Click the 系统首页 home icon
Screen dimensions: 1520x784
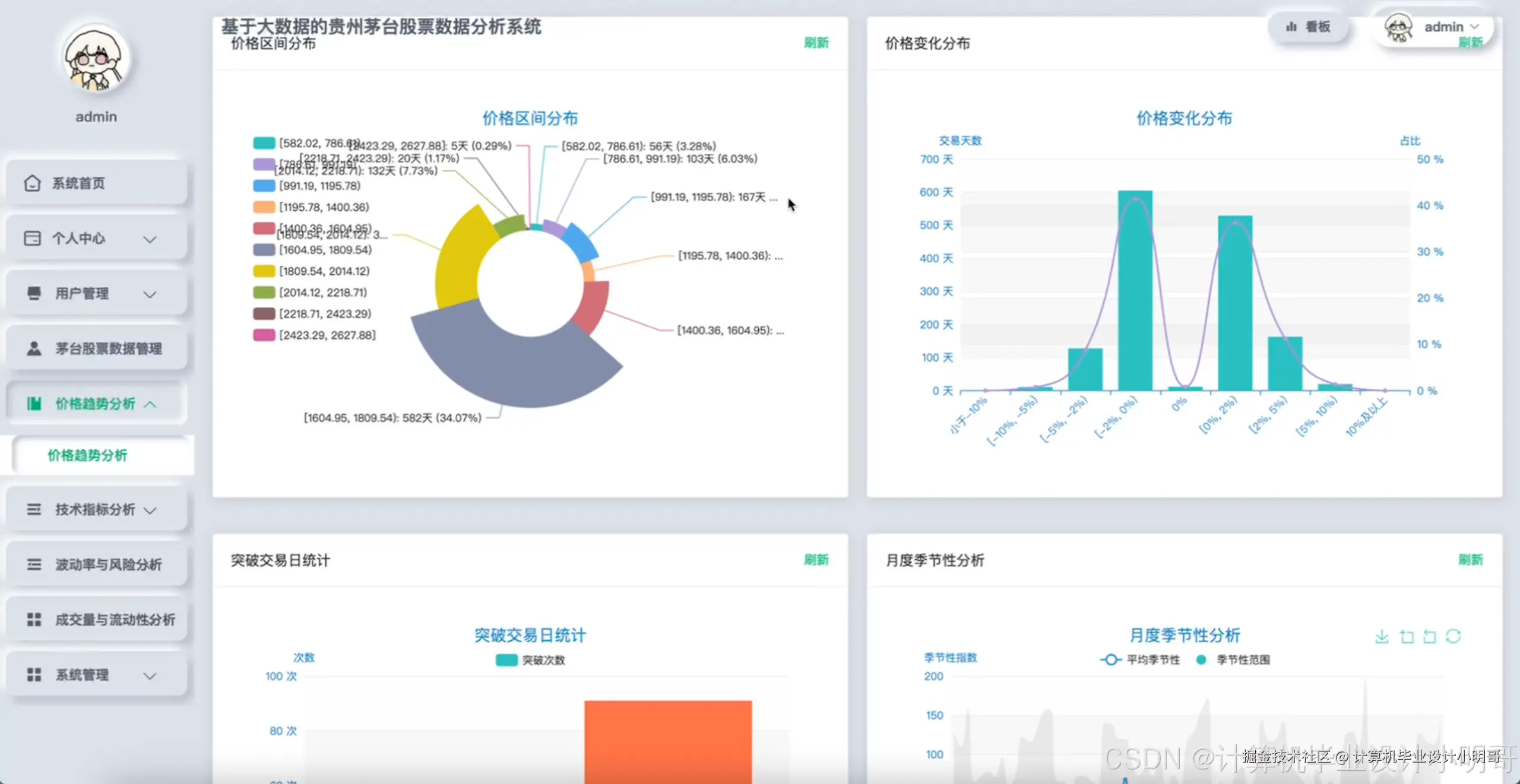pos(32,183)
